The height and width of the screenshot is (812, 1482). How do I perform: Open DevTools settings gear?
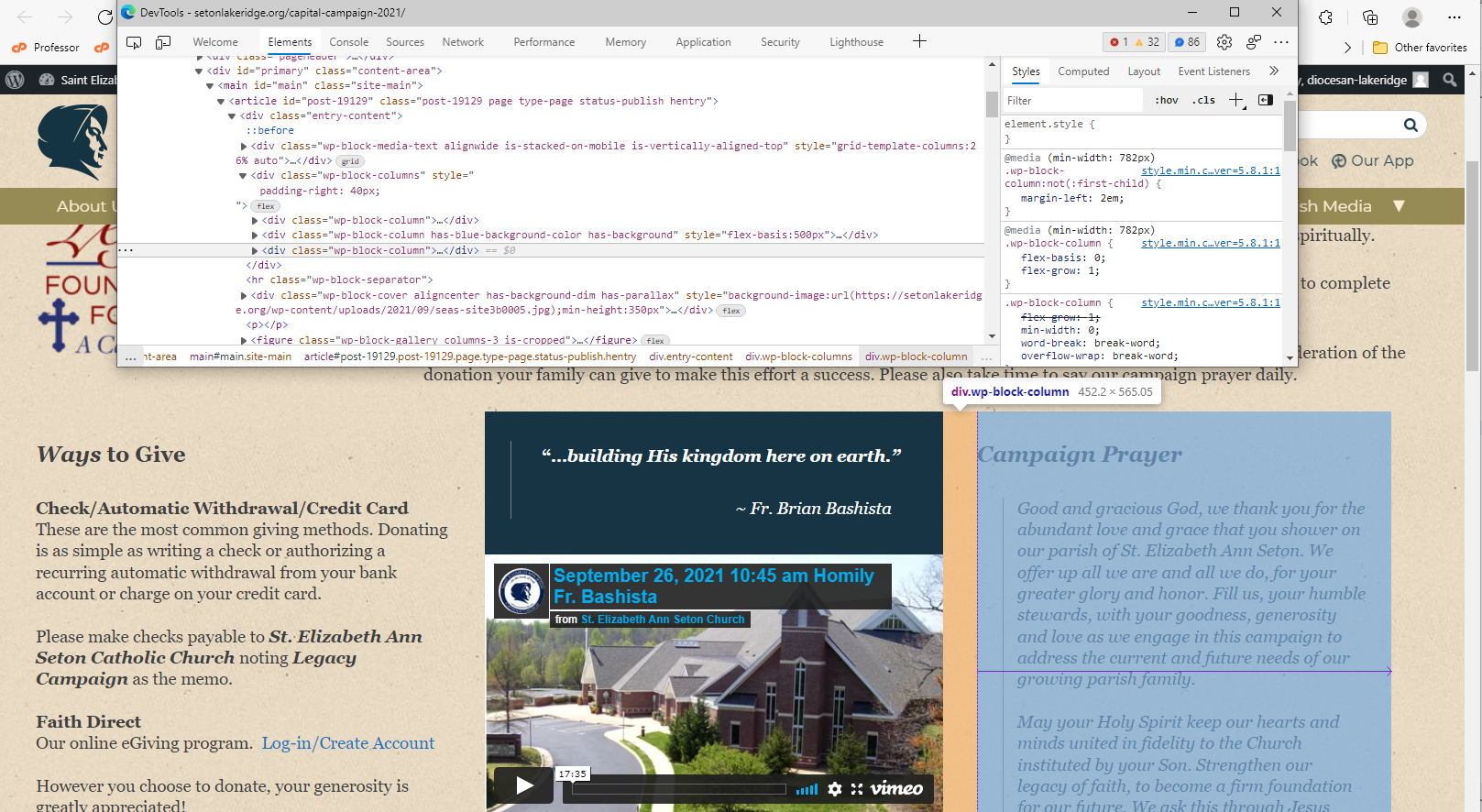(1224, 42)
